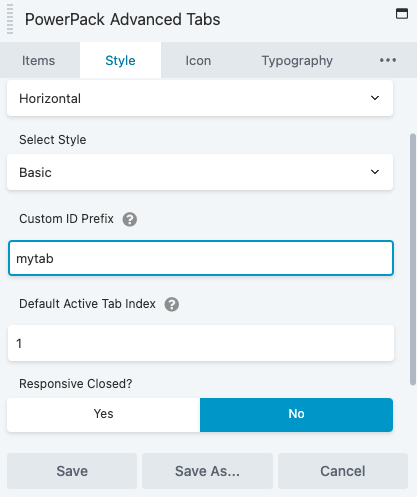Open the Icon tab
This screenshot has height=497, width=417.
(198, 61)
